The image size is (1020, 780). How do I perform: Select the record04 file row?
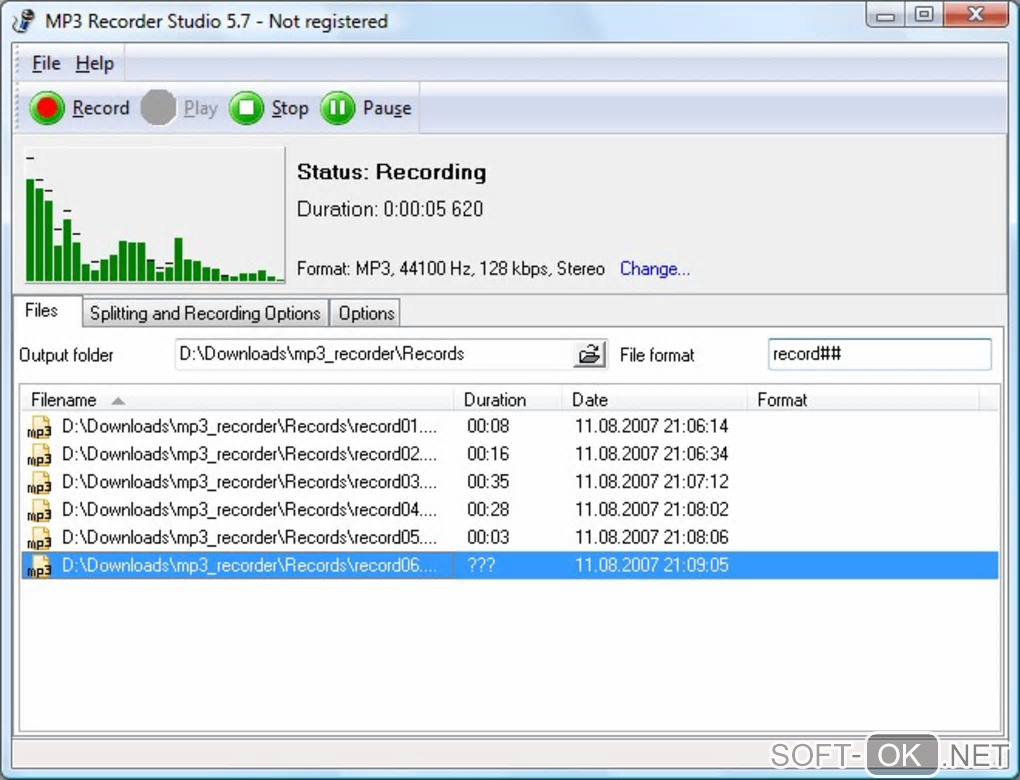(x=510, y=511)
